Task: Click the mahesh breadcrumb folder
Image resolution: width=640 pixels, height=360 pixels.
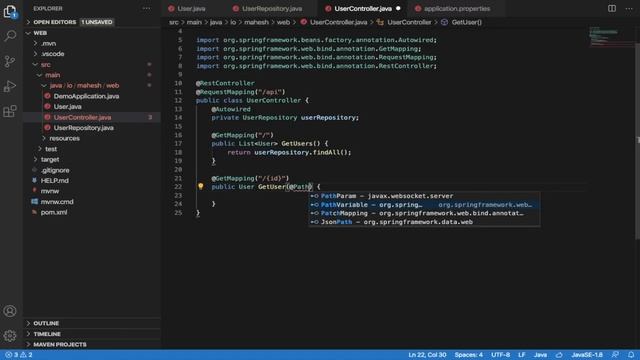Action: 256,22
